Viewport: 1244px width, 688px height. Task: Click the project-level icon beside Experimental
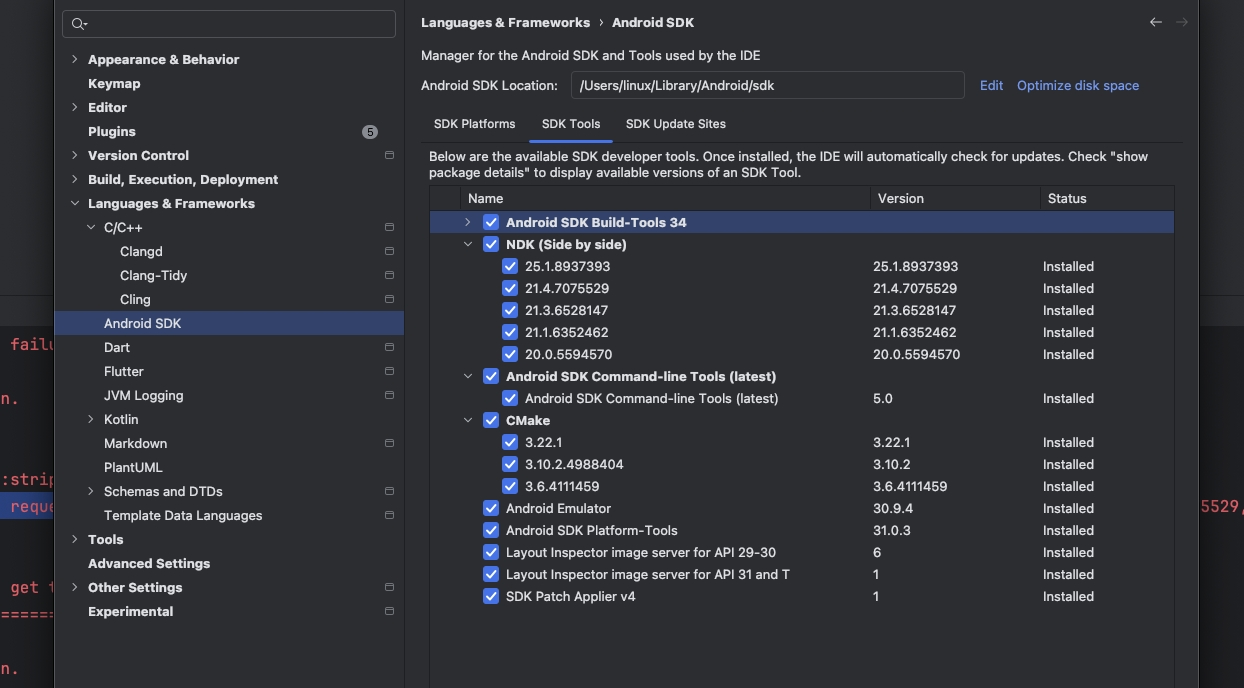pyautogui.click(x=389, y=612)
